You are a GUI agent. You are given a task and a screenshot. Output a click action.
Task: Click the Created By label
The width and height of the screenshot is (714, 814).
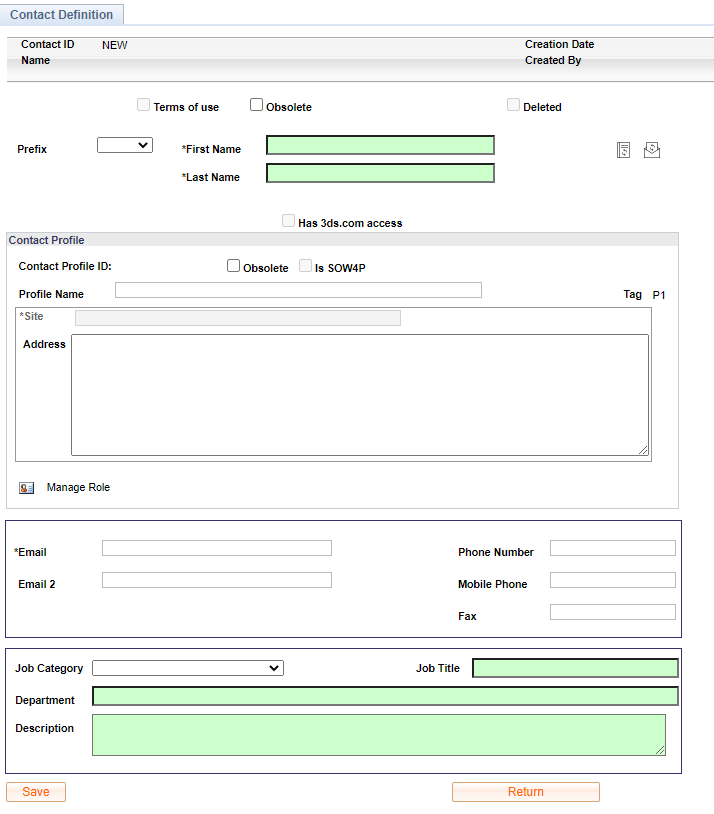coord(553,60)
